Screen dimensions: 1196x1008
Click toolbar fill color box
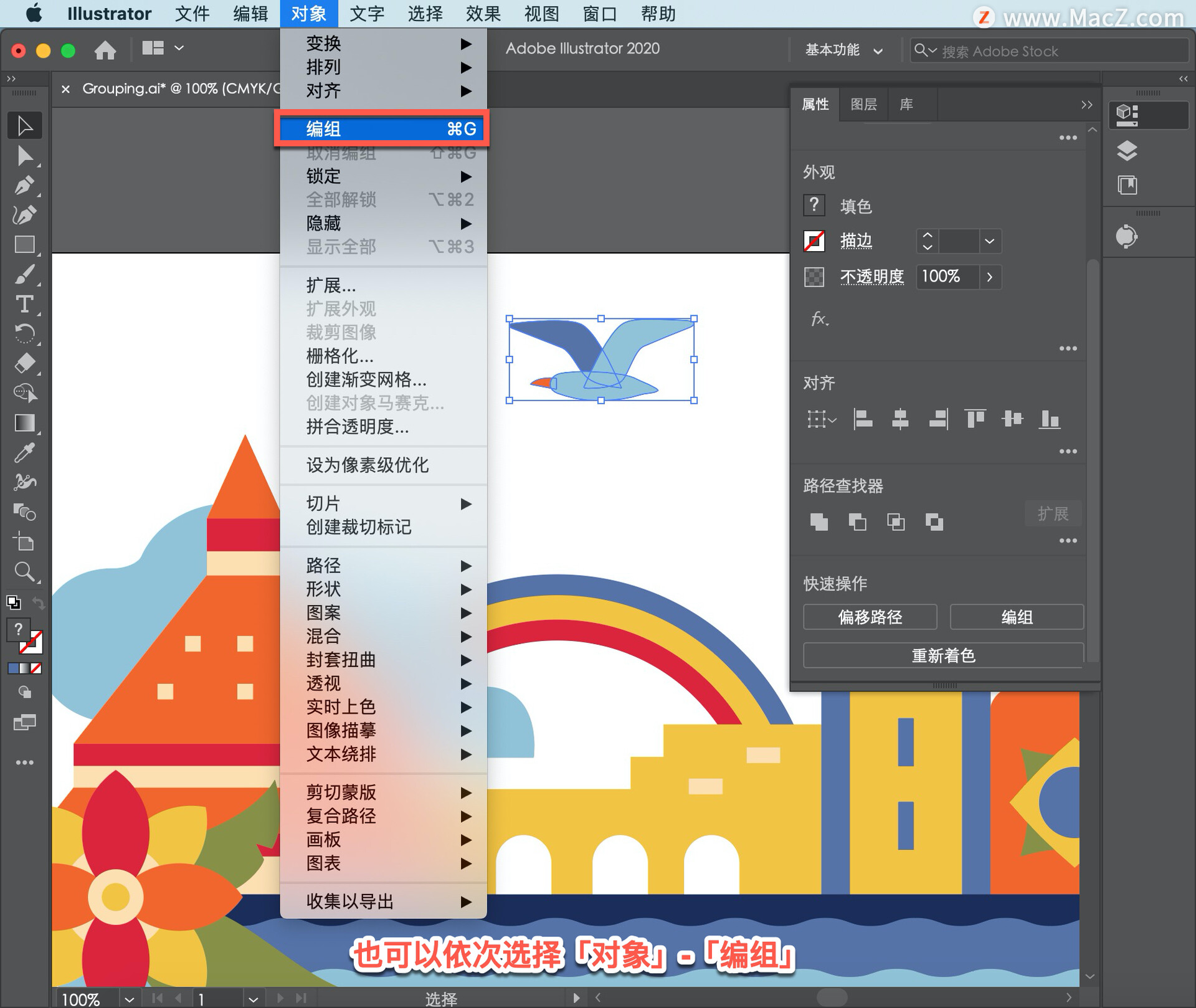18,629
